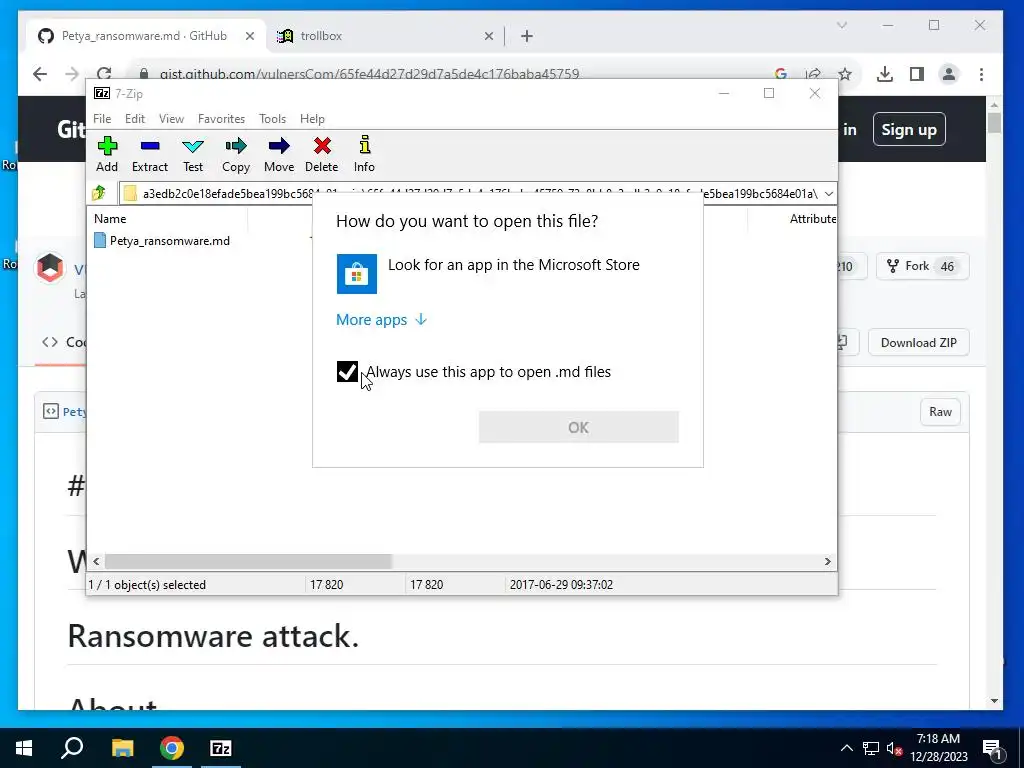Click scroll right arrow in 7-Zip
The width and height of the screenshot is (1024, 768).
tap(827, 561)
